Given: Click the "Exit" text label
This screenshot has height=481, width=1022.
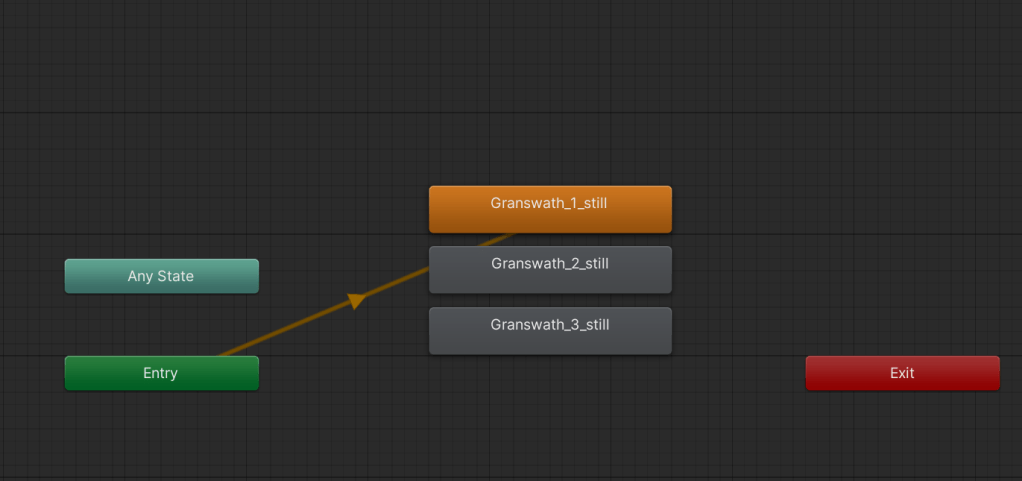Looking at the screenshot, I should click(902, 373).
